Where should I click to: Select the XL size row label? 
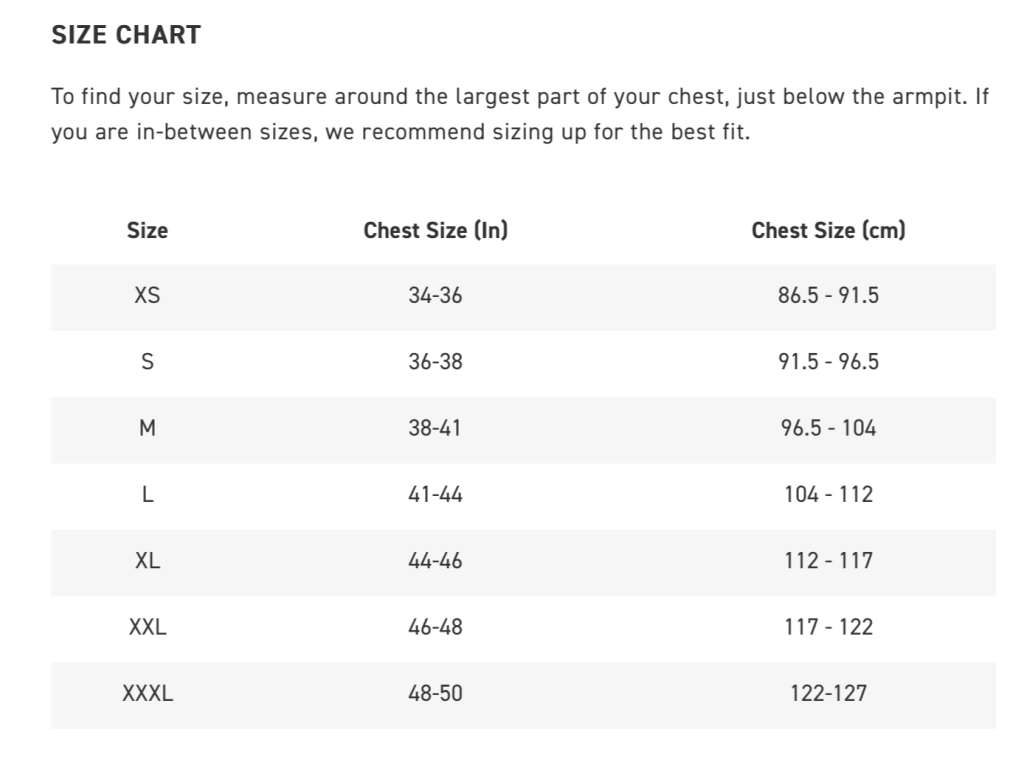point(147,561)
